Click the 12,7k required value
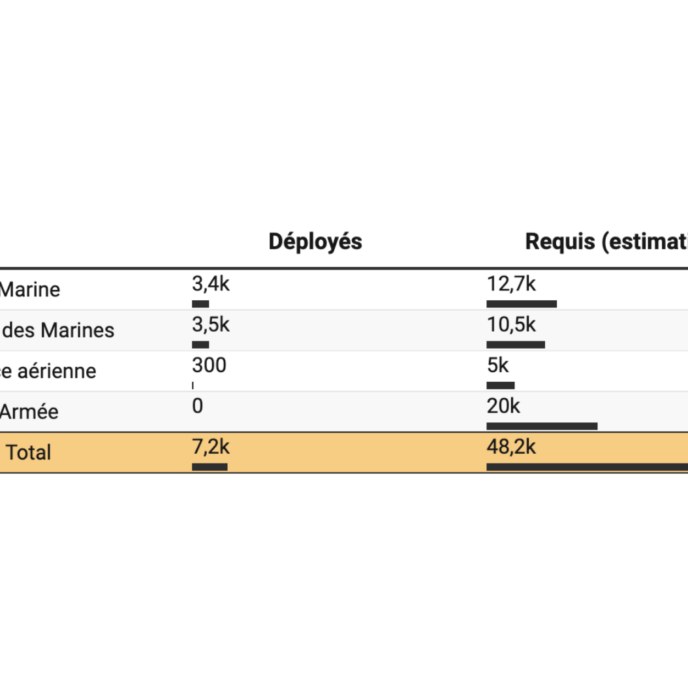 coord(512,284)
